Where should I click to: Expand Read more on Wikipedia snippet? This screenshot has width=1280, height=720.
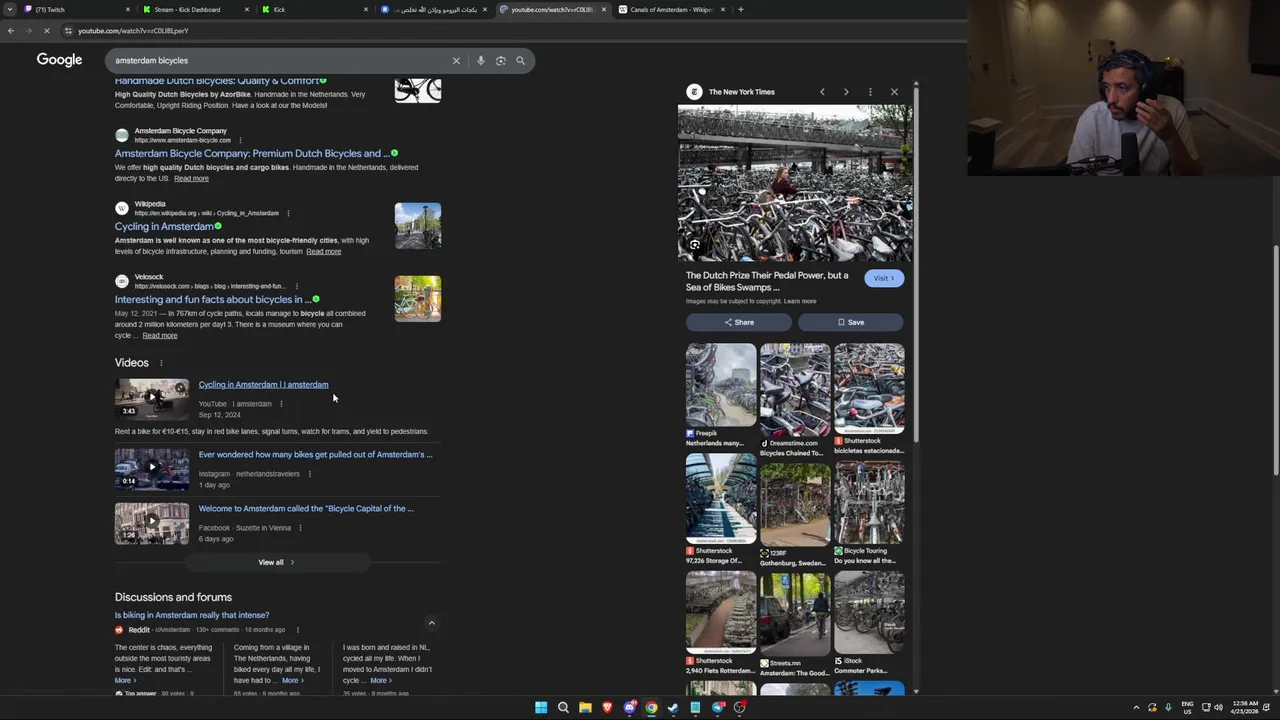coord(323,252)
